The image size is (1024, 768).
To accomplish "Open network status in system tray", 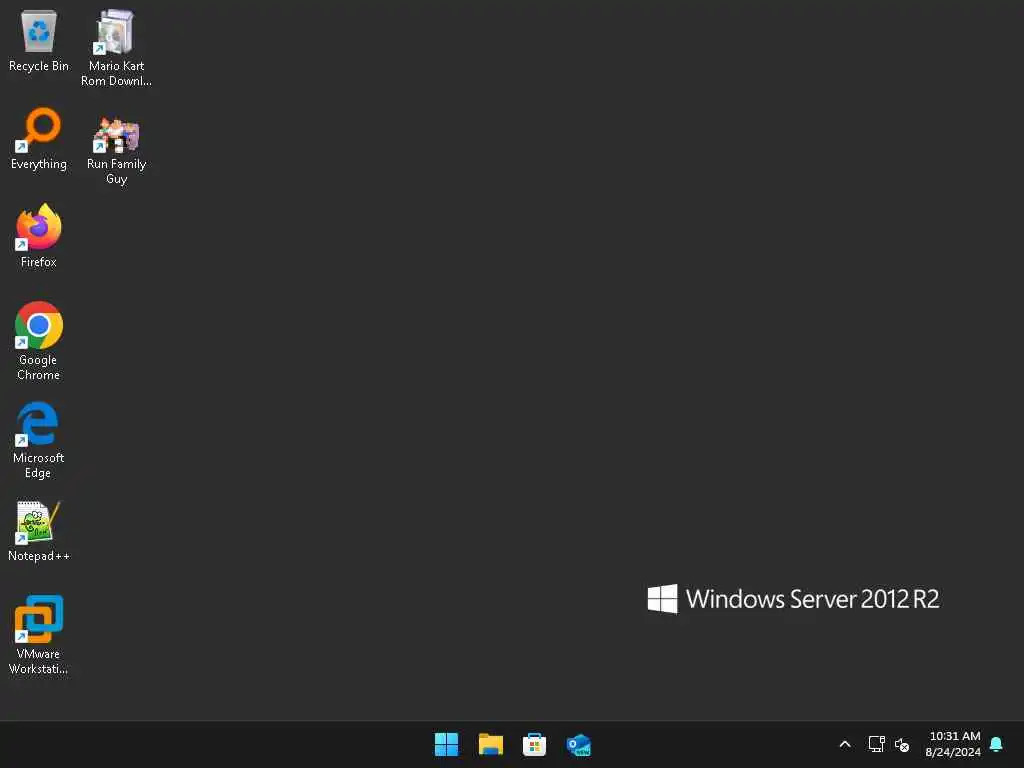I will [876, 744].
